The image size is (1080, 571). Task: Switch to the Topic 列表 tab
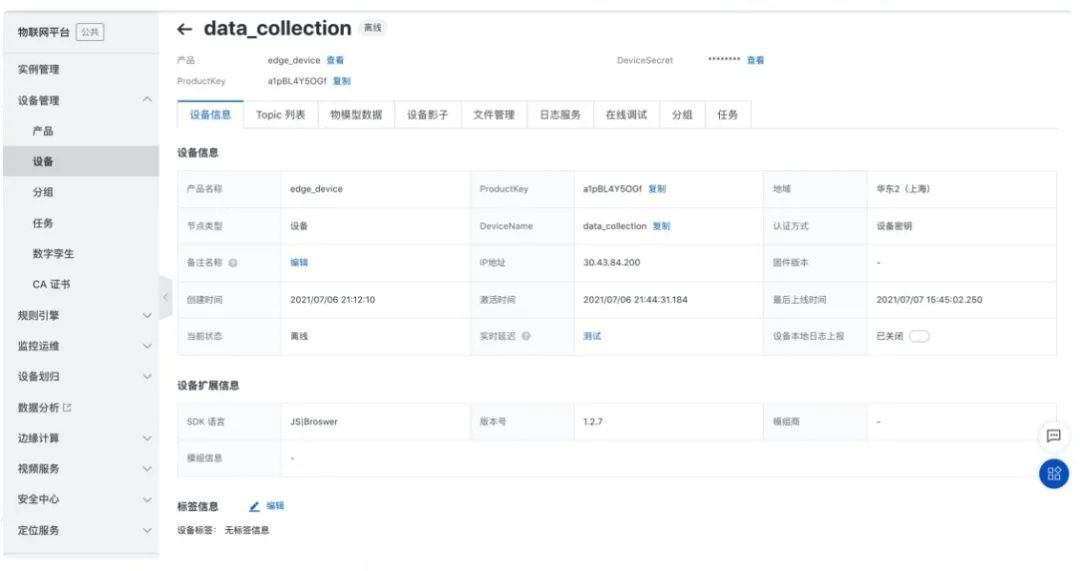tap(280, 115)
